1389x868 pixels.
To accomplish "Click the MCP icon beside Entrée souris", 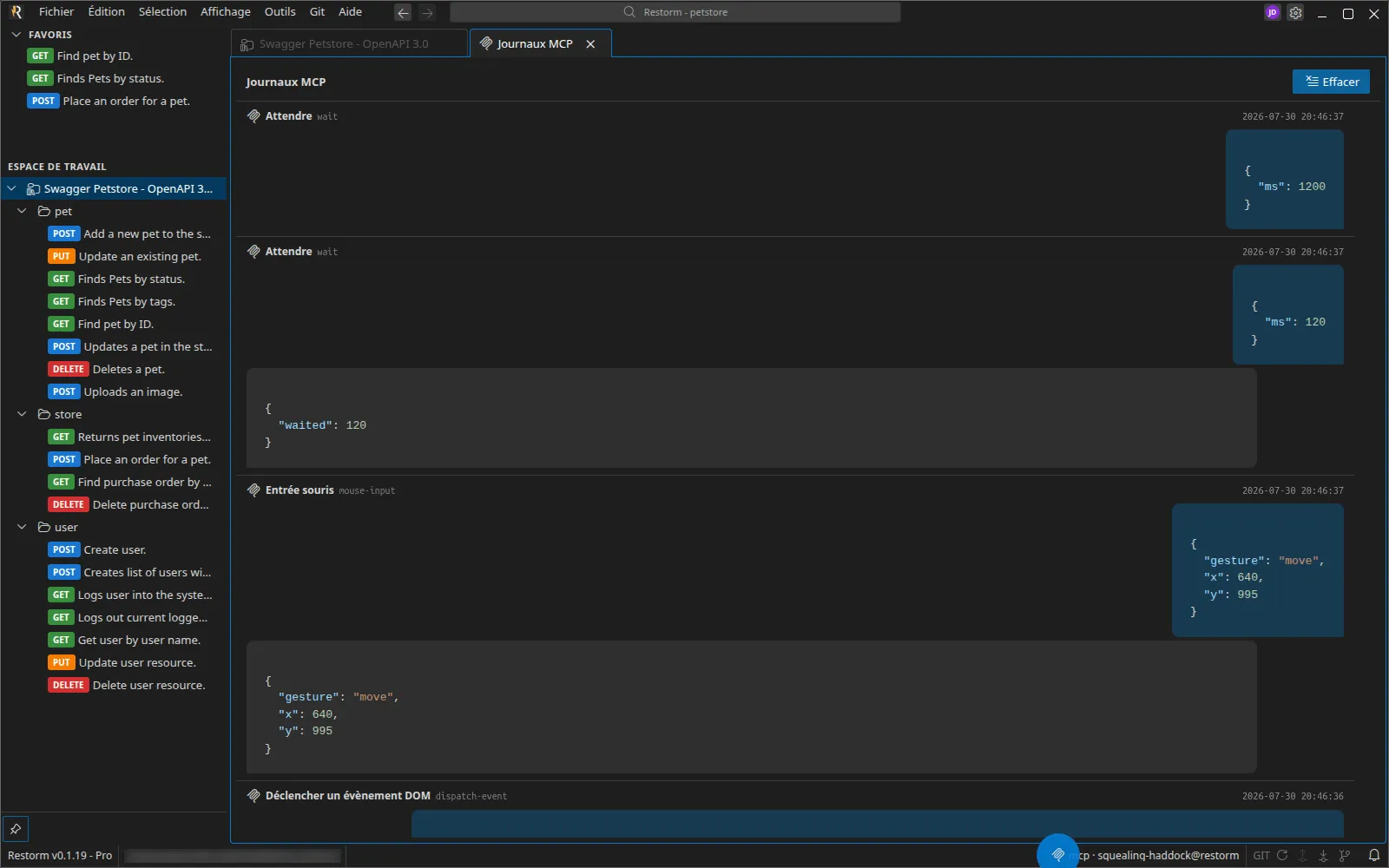I will [253, 490].
